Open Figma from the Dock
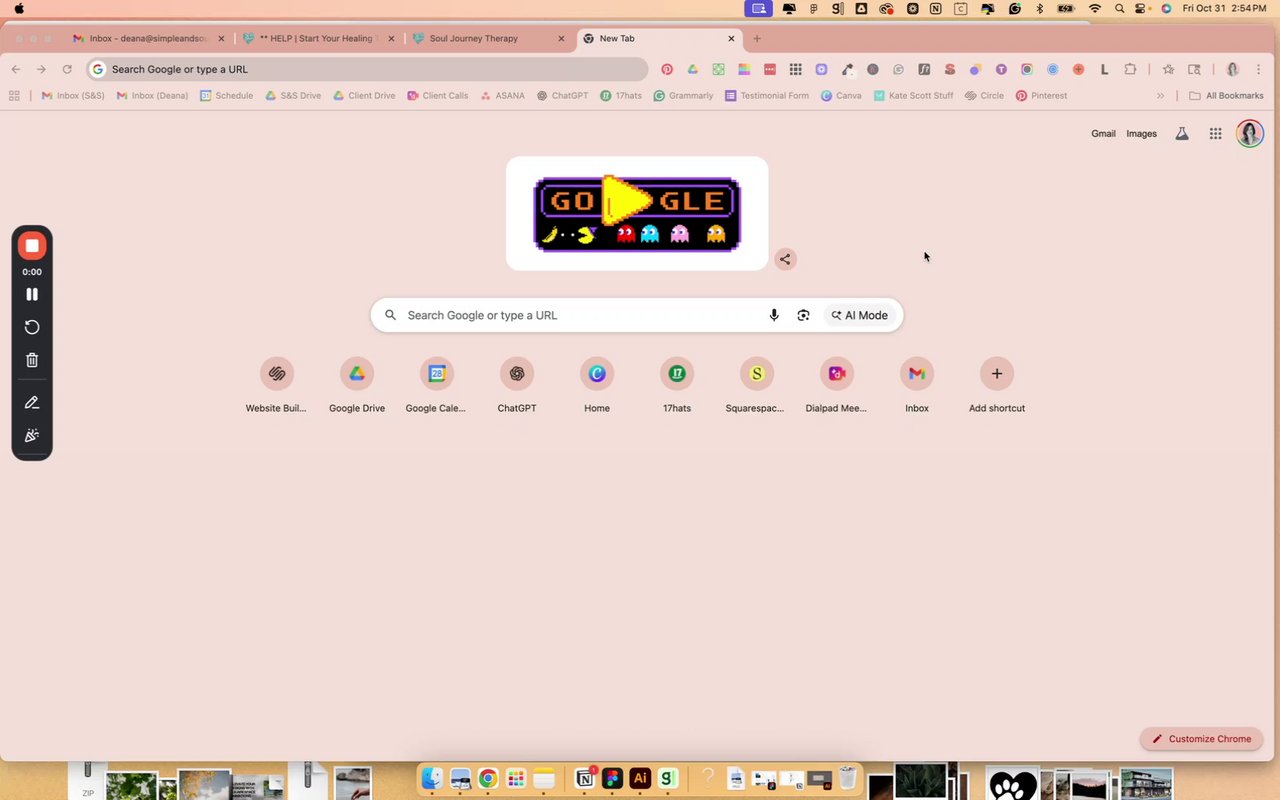Screen dimensions: 1280x800 pos(613,778)
